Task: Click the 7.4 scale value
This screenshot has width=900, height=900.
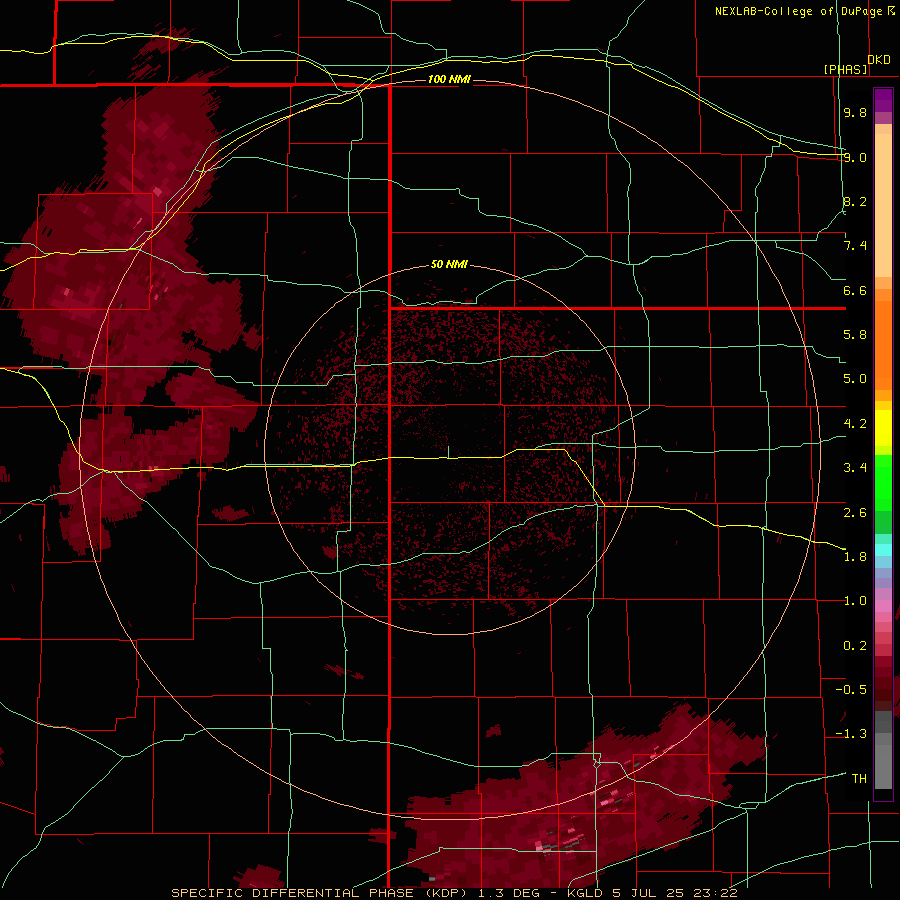Action: click(x=855, y=246)
